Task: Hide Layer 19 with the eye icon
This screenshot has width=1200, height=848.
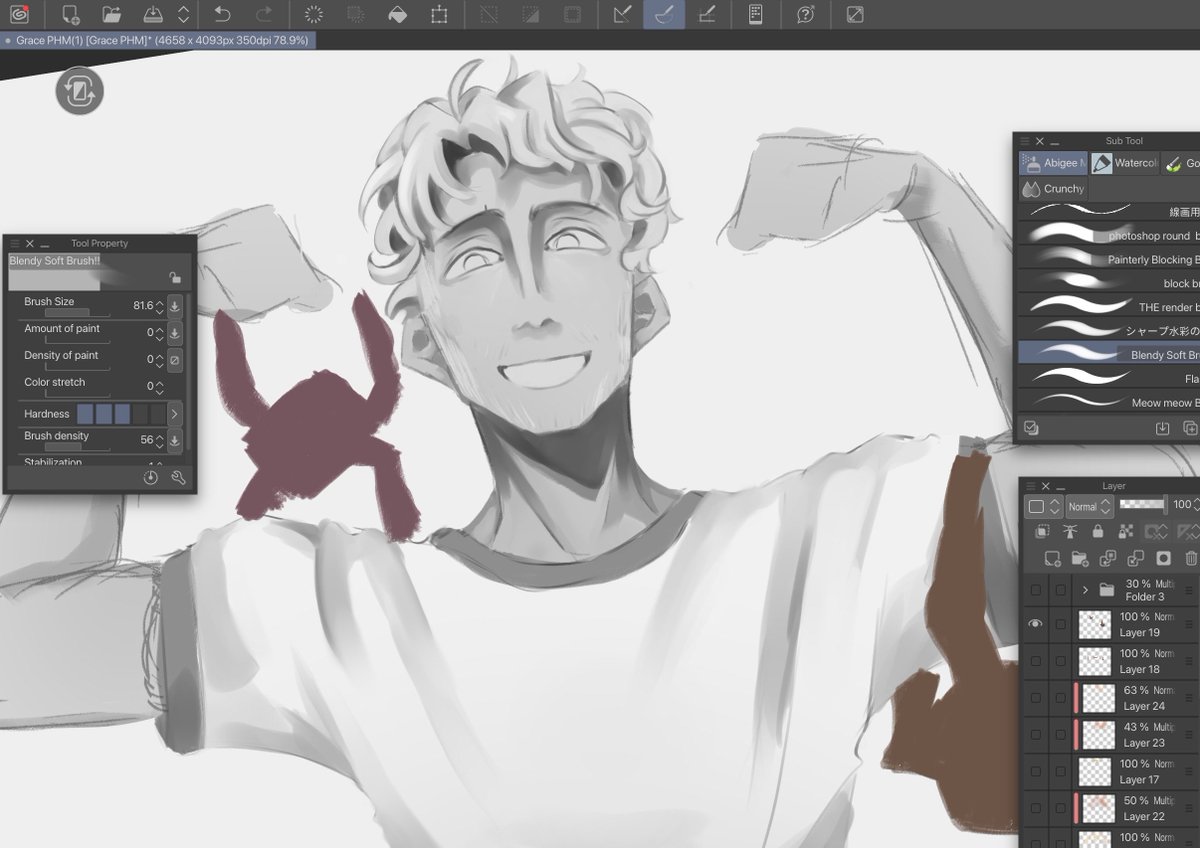Action: [1035, 624]
